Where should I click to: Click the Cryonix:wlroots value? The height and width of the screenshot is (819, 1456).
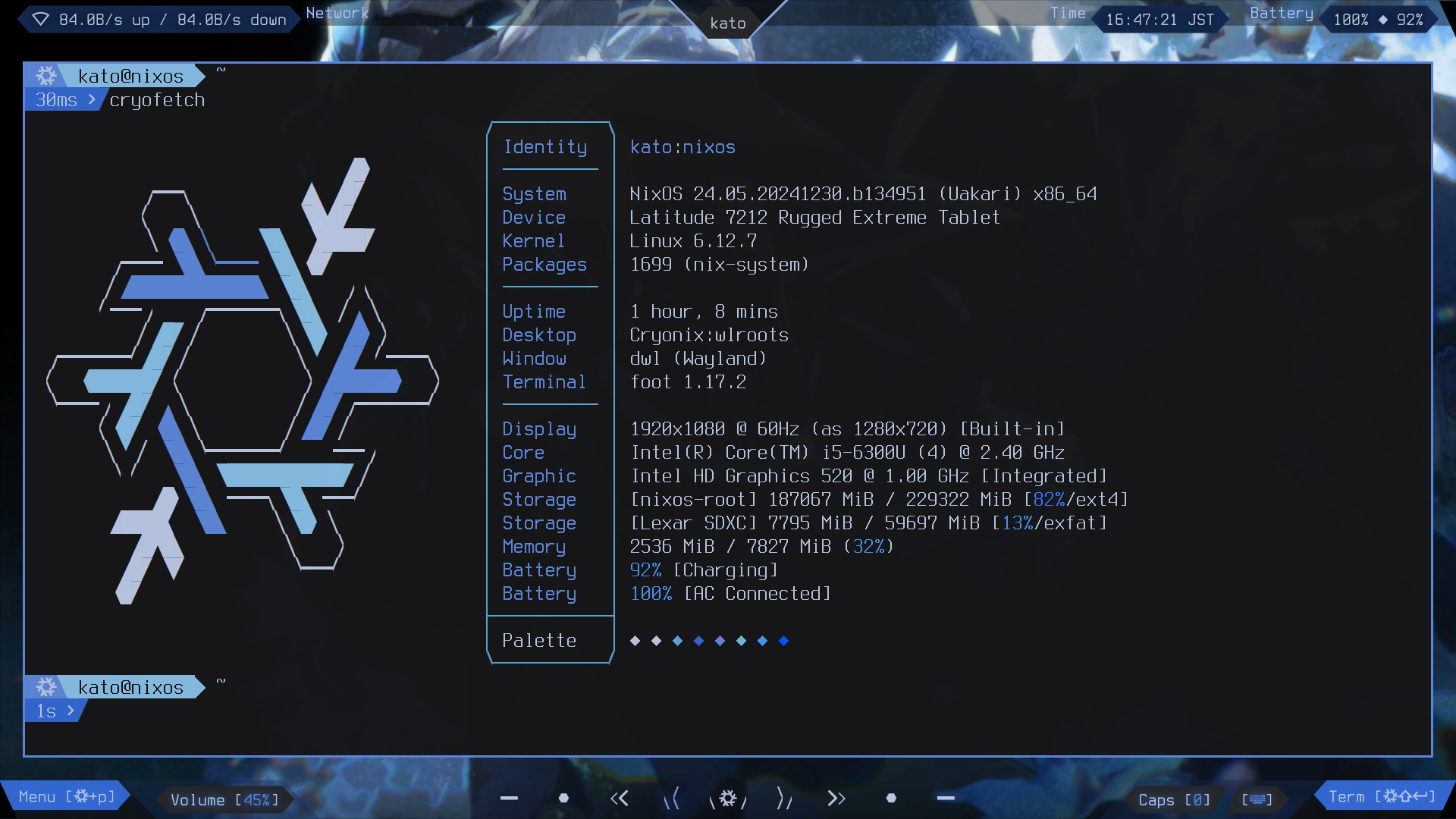[x=709, y=335]
